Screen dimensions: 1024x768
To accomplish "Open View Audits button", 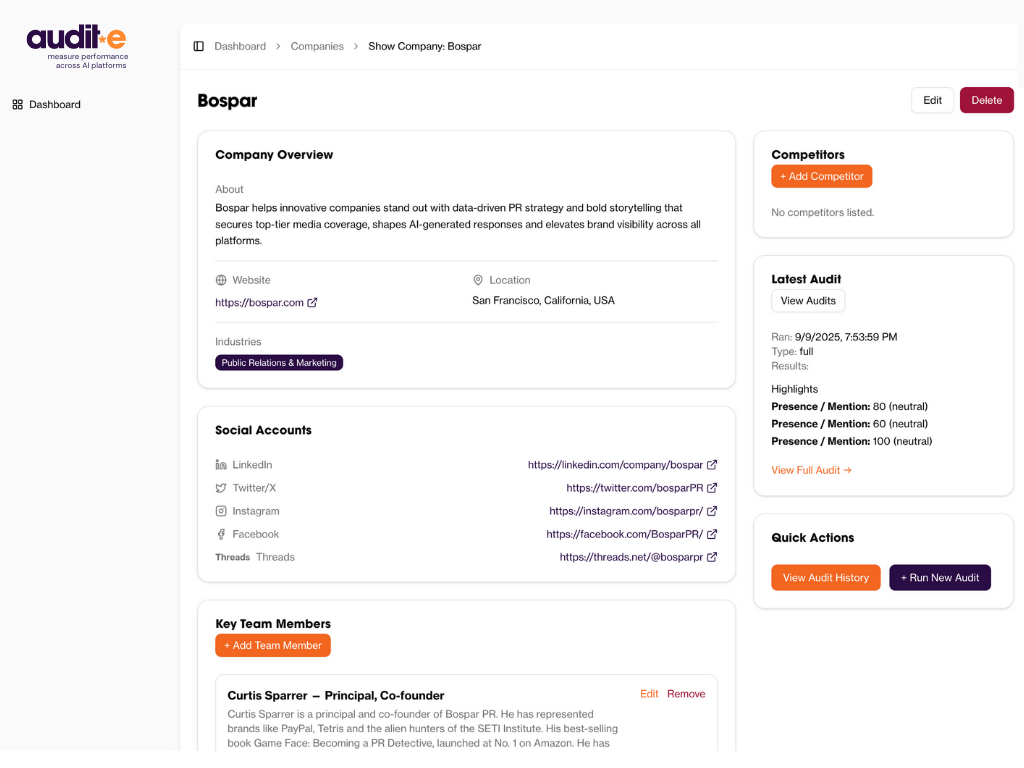I will tap(807, 301).
